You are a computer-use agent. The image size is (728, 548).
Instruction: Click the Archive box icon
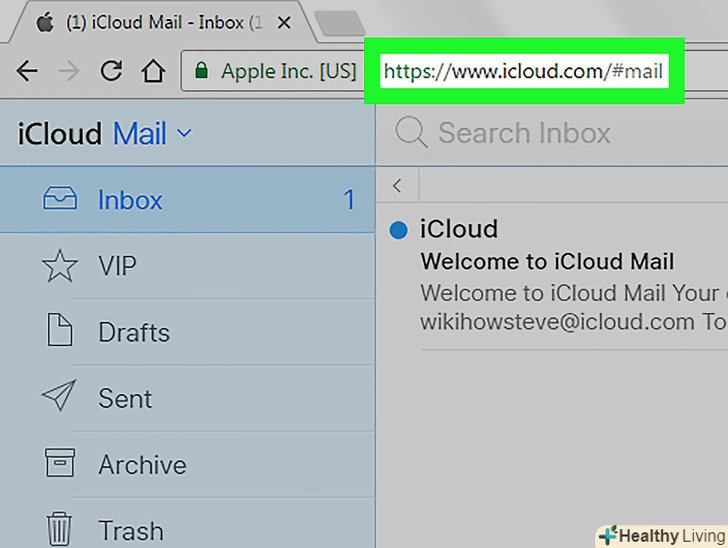(60, 463)
